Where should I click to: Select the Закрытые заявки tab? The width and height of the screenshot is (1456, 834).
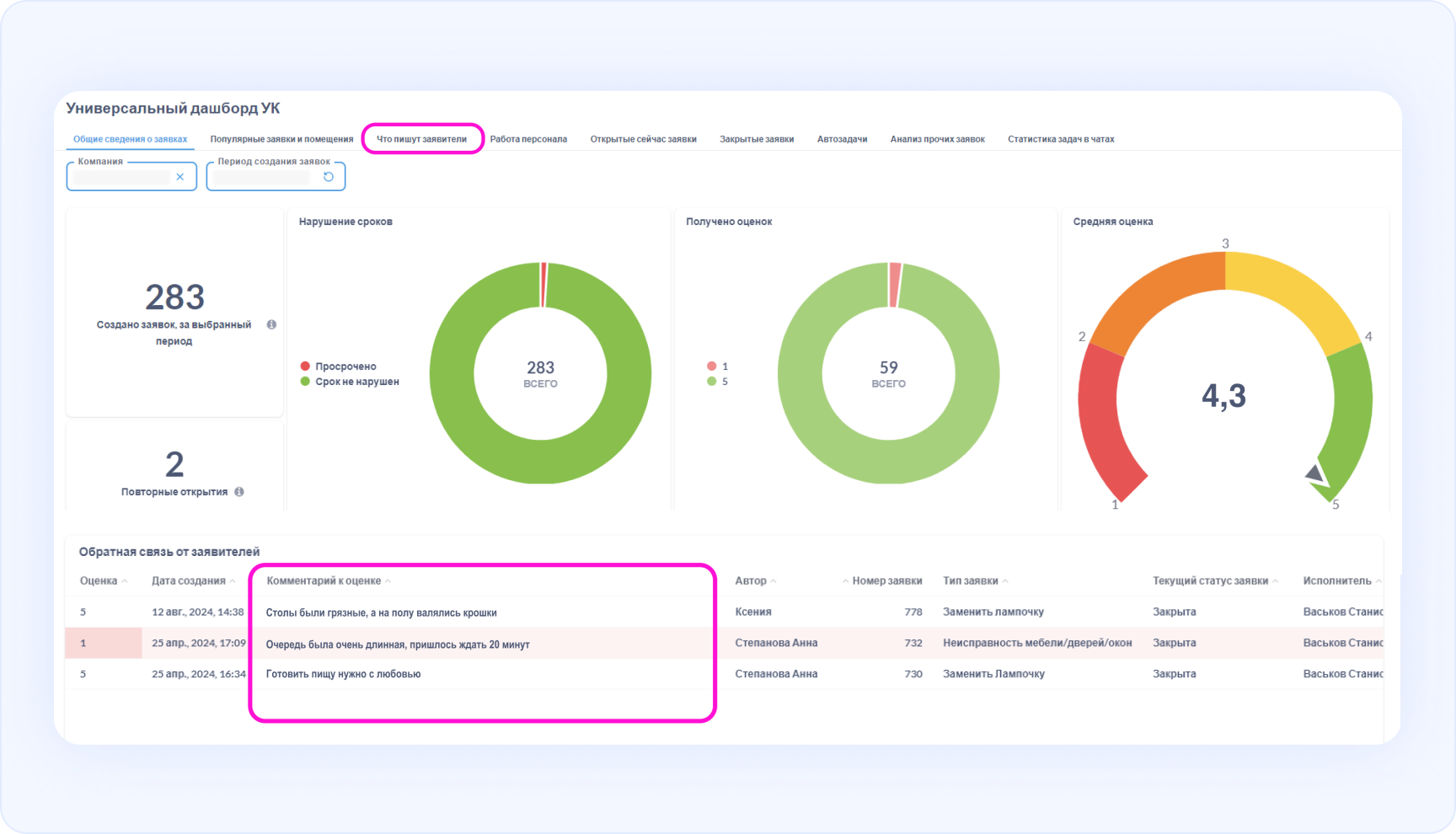(756, 139)
